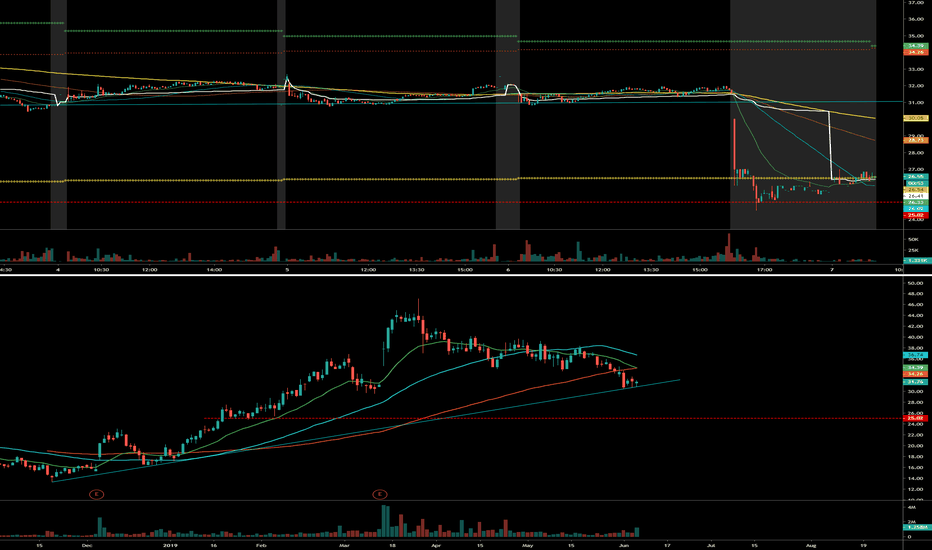Click the 17:00 label on intraday time axis
This screenshot has width=932, height=550.
point(764,270)
